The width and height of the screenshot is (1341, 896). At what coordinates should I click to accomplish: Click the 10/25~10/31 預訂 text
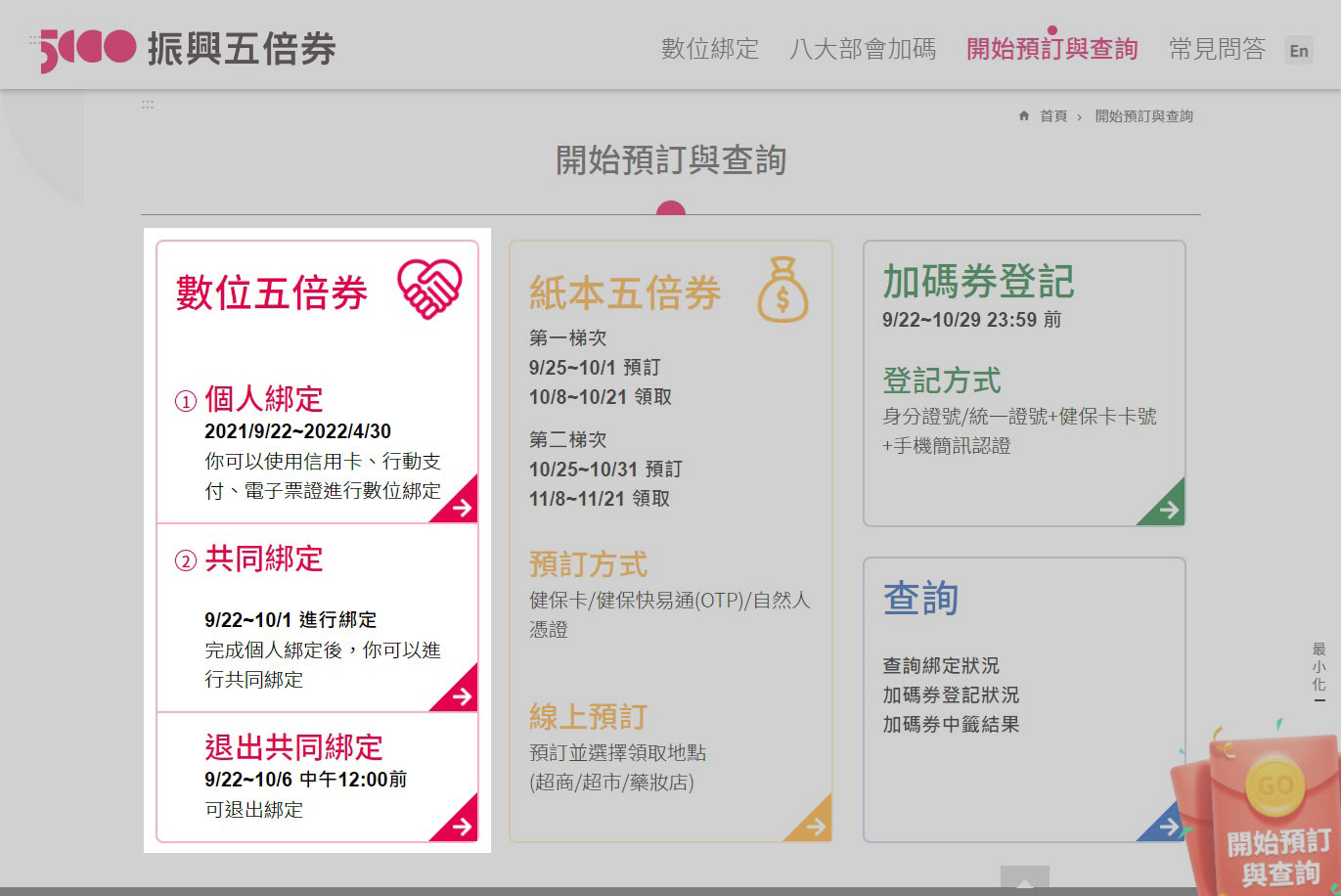coord(605,470)
